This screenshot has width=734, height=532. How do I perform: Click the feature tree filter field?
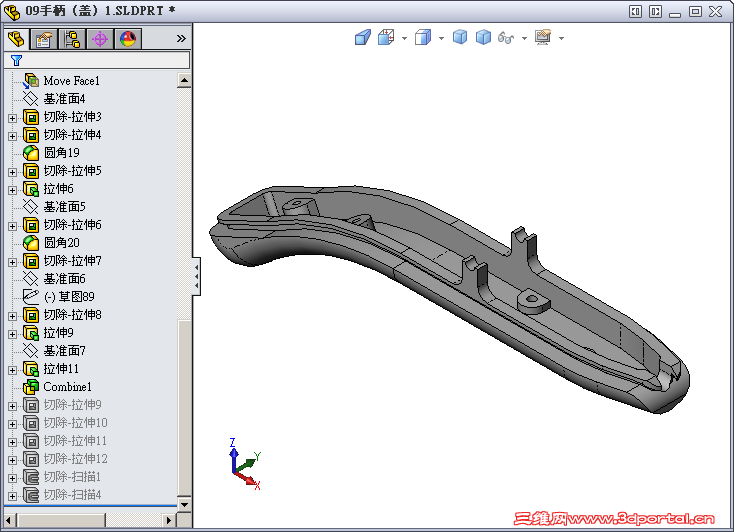pos(97,60)
